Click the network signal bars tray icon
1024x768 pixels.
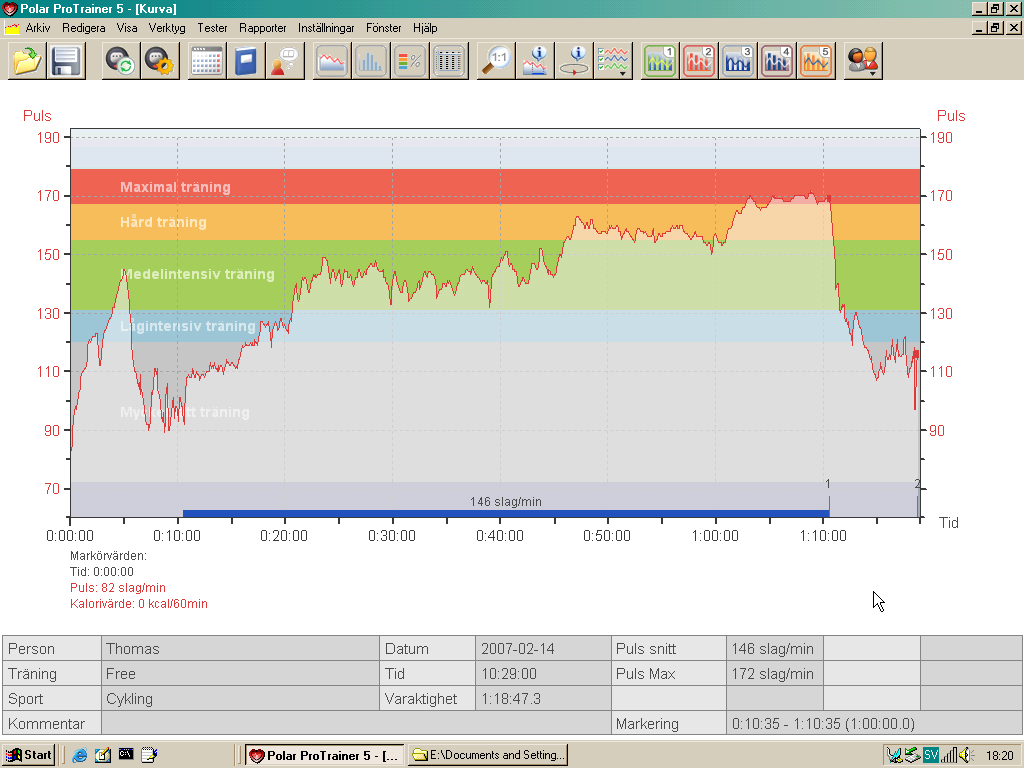[949, 756]
